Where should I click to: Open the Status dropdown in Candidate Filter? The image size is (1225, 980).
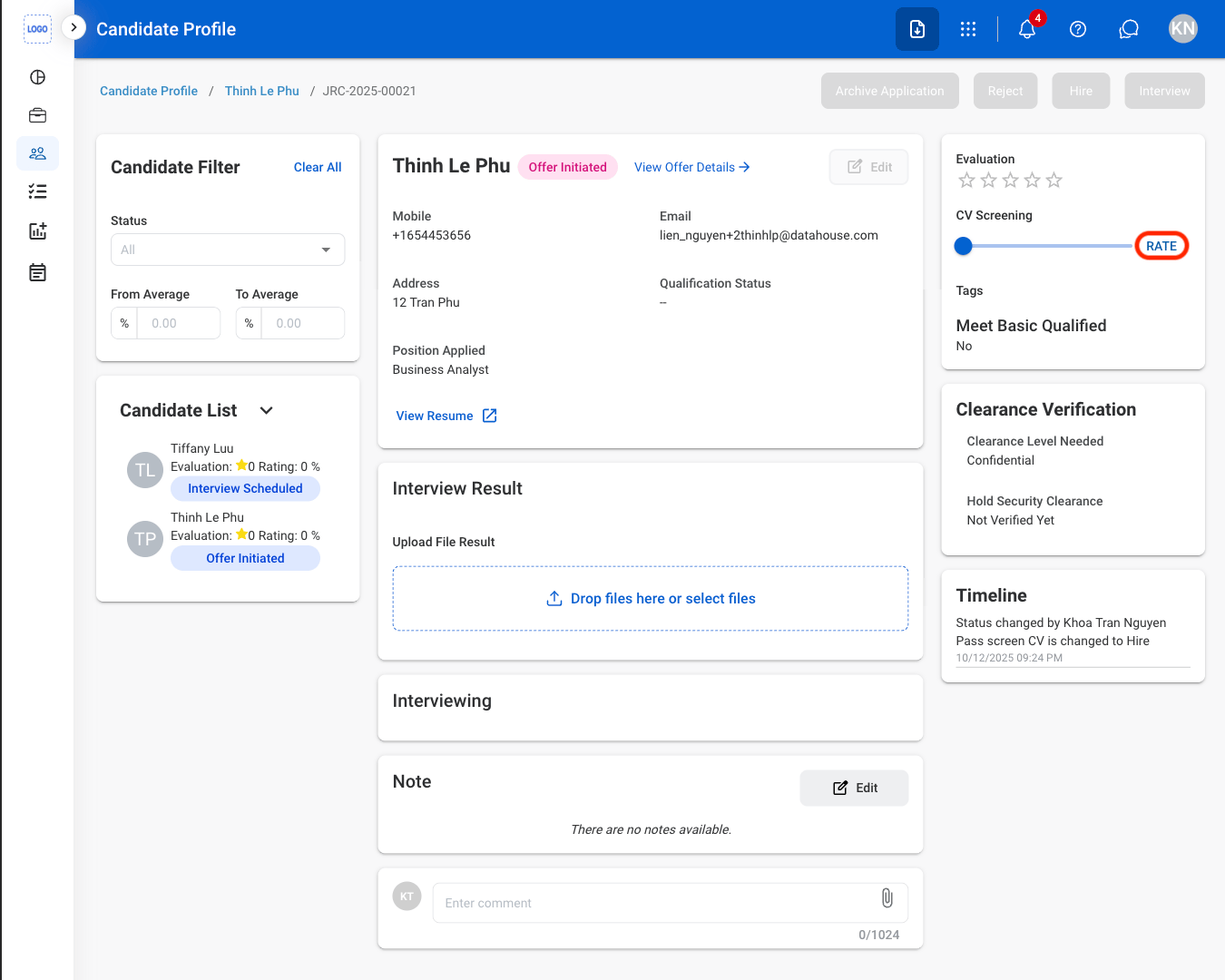[x=228, y=250]
